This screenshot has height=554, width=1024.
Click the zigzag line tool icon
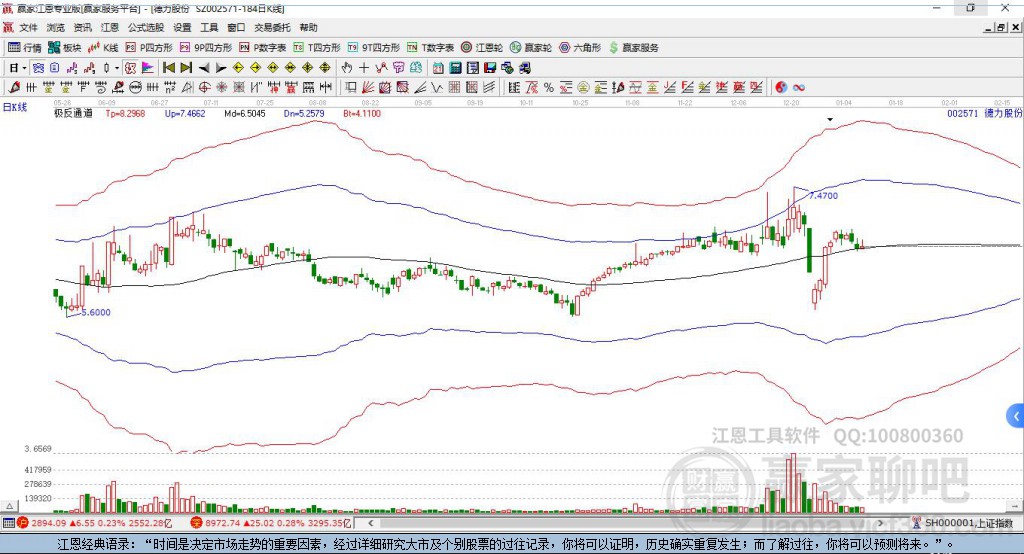(x=436, y=87)
